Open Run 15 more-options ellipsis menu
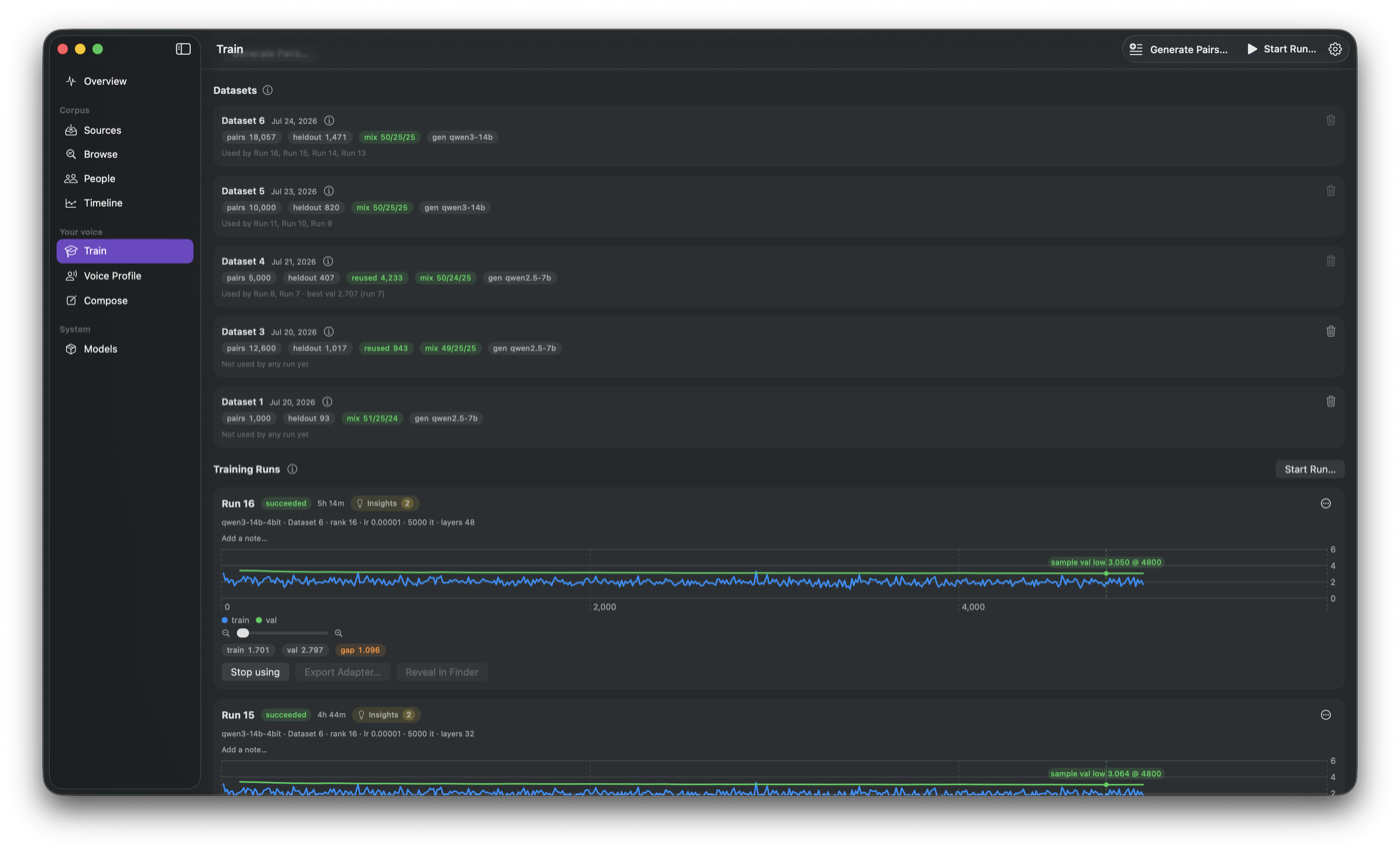Screen dimensions: 1400x852 tap(1326, 715)
